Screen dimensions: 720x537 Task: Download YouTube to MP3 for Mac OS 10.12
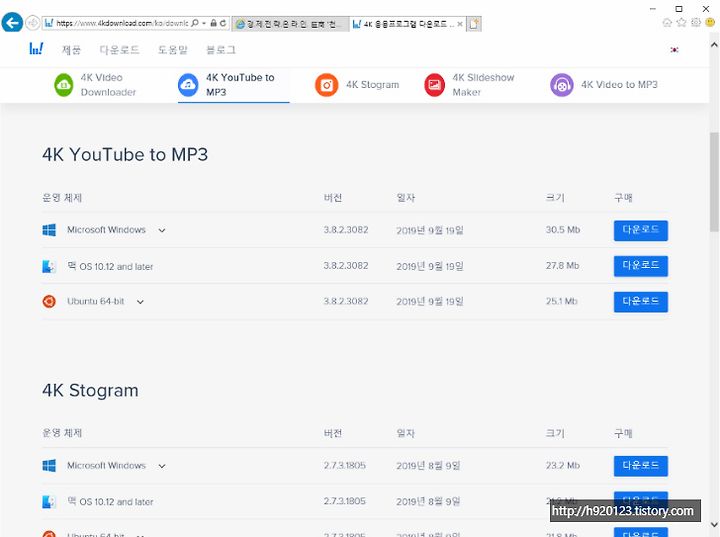(641, 266)
